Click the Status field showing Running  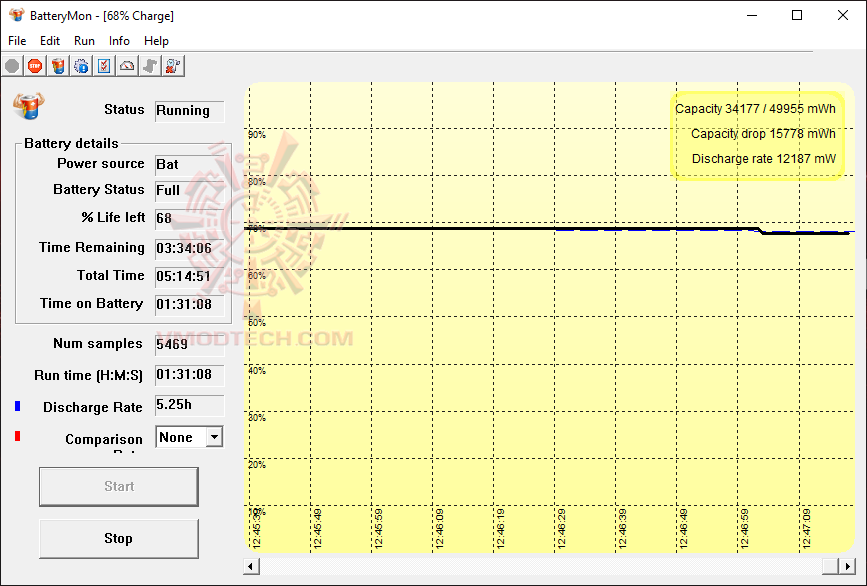190,111
